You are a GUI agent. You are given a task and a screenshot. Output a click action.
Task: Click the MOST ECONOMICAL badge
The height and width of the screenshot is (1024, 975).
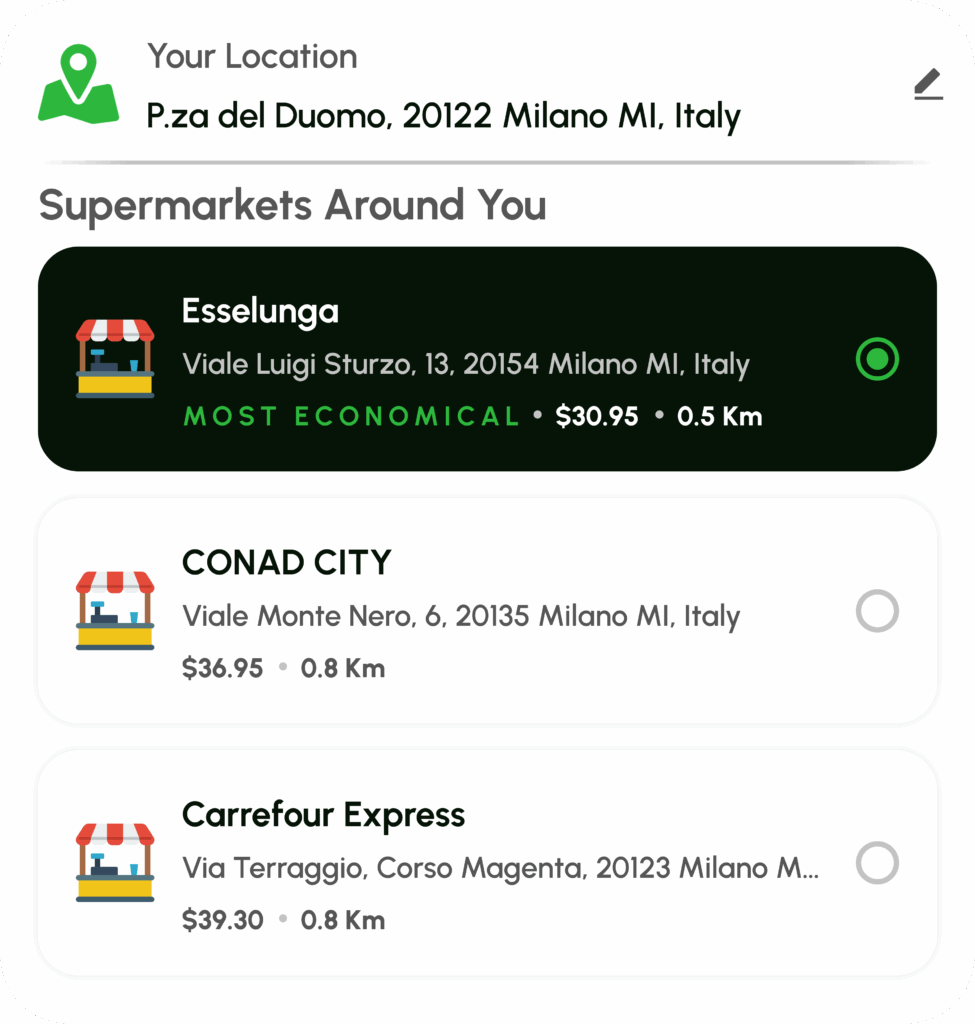coord(350,417)
